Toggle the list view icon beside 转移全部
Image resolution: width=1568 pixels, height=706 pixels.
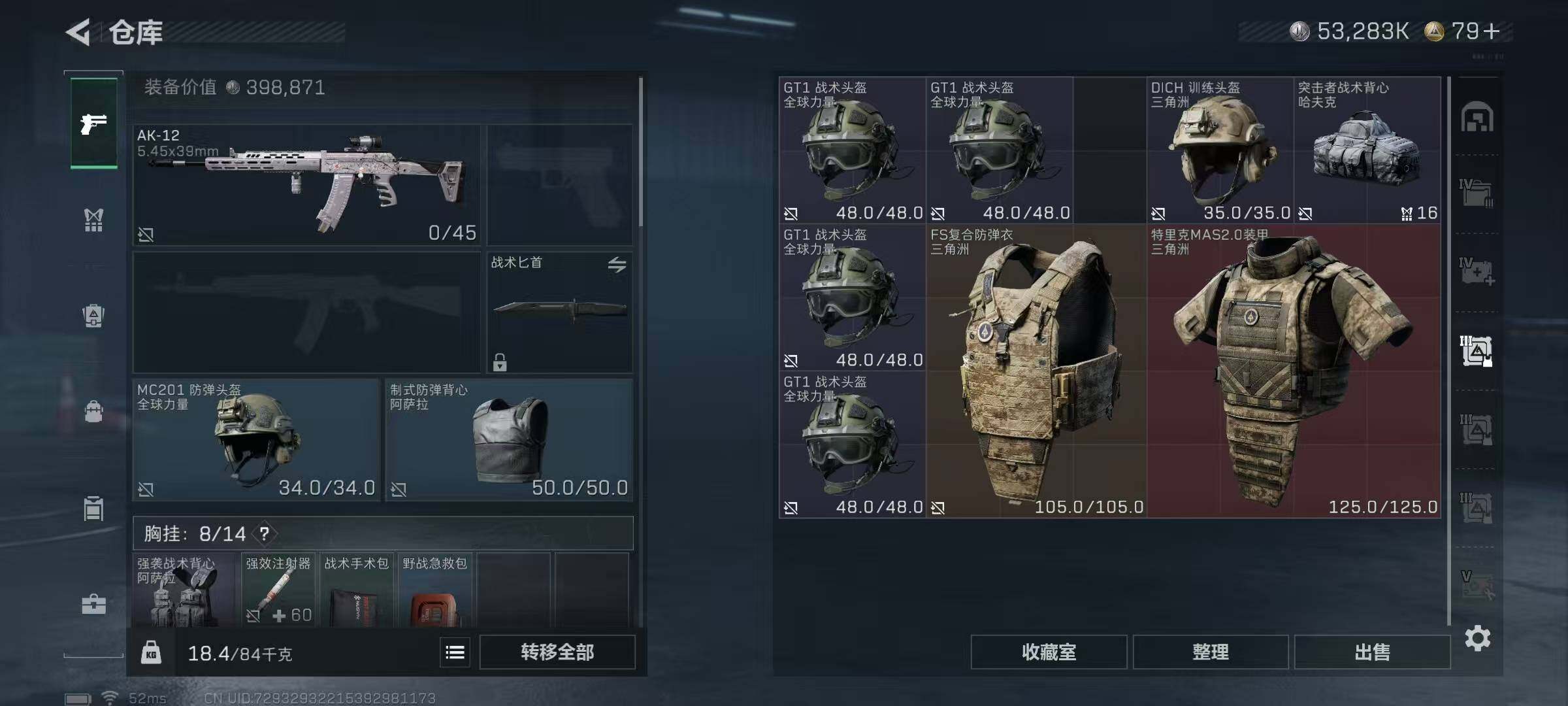(455, 652)
